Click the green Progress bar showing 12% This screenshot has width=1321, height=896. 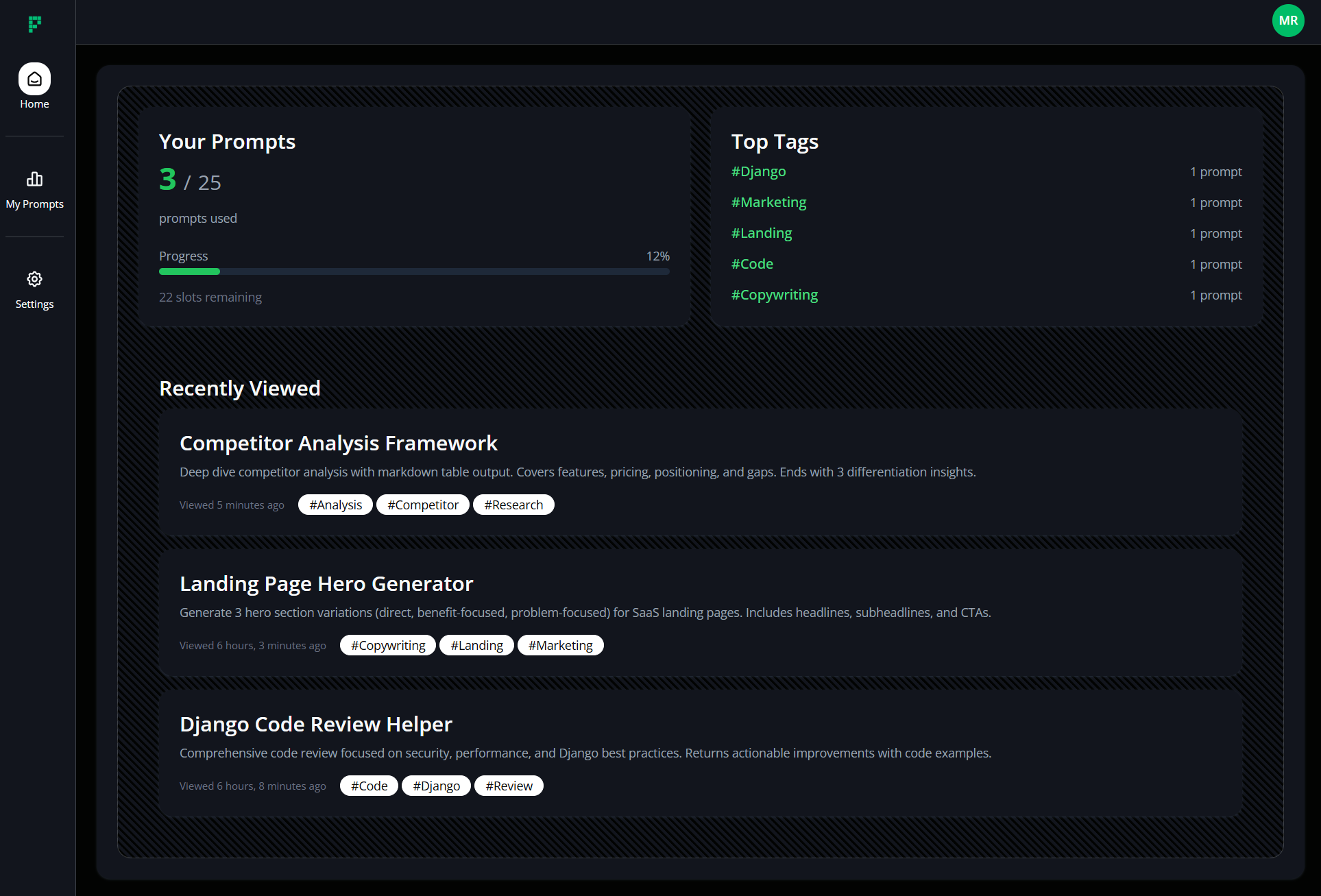coord(190,271)
